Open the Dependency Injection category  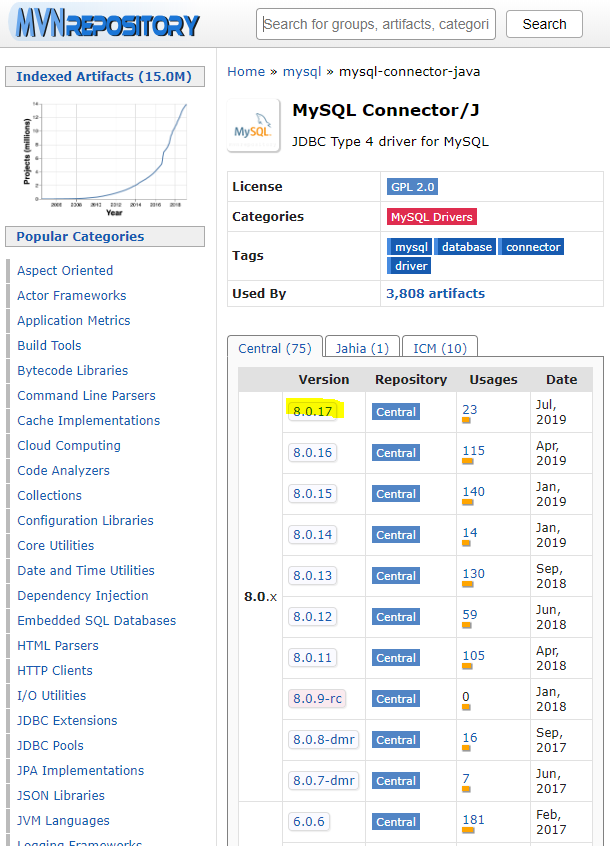(x=83, y=596)
